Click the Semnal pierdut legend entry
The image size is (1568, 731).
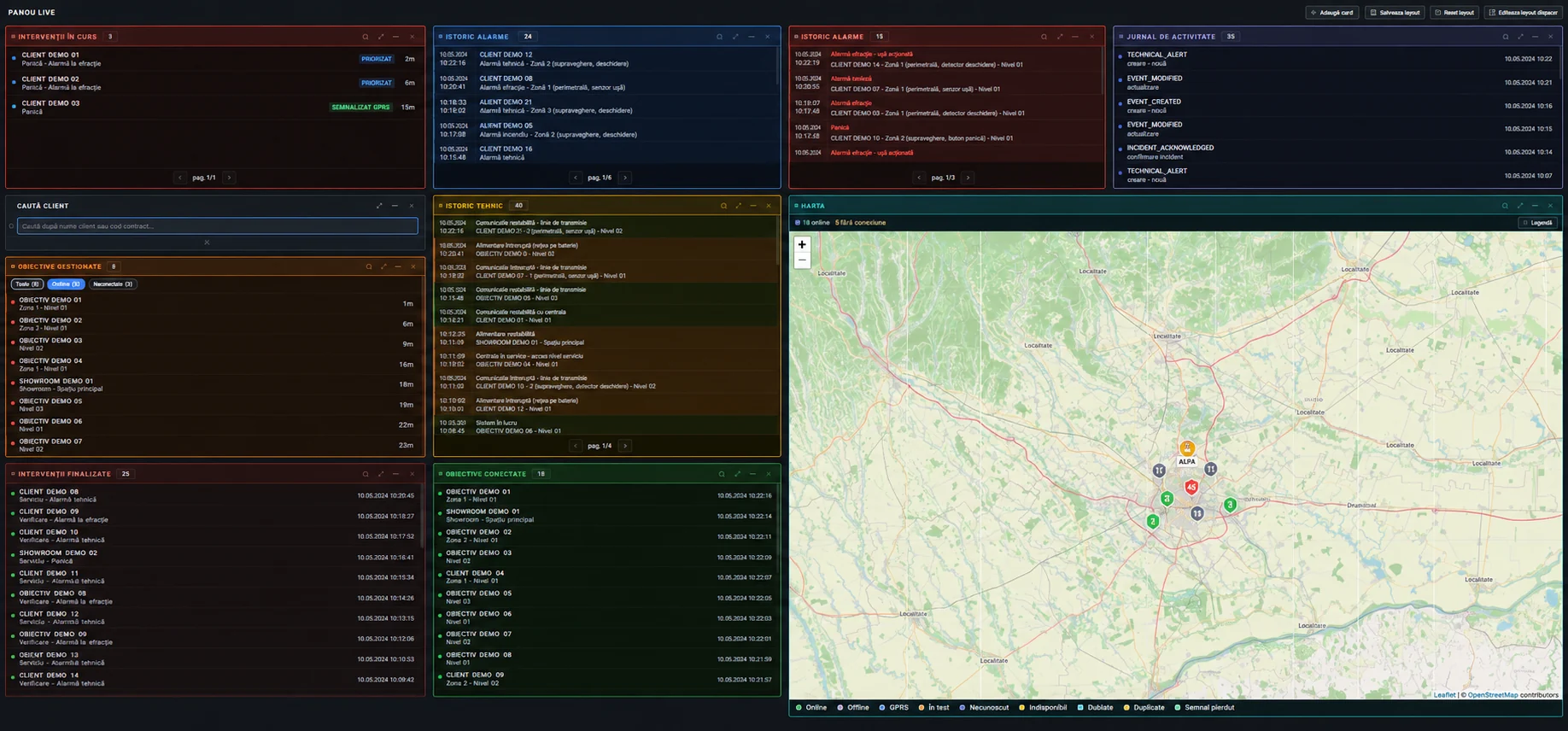coord(1204,708)
